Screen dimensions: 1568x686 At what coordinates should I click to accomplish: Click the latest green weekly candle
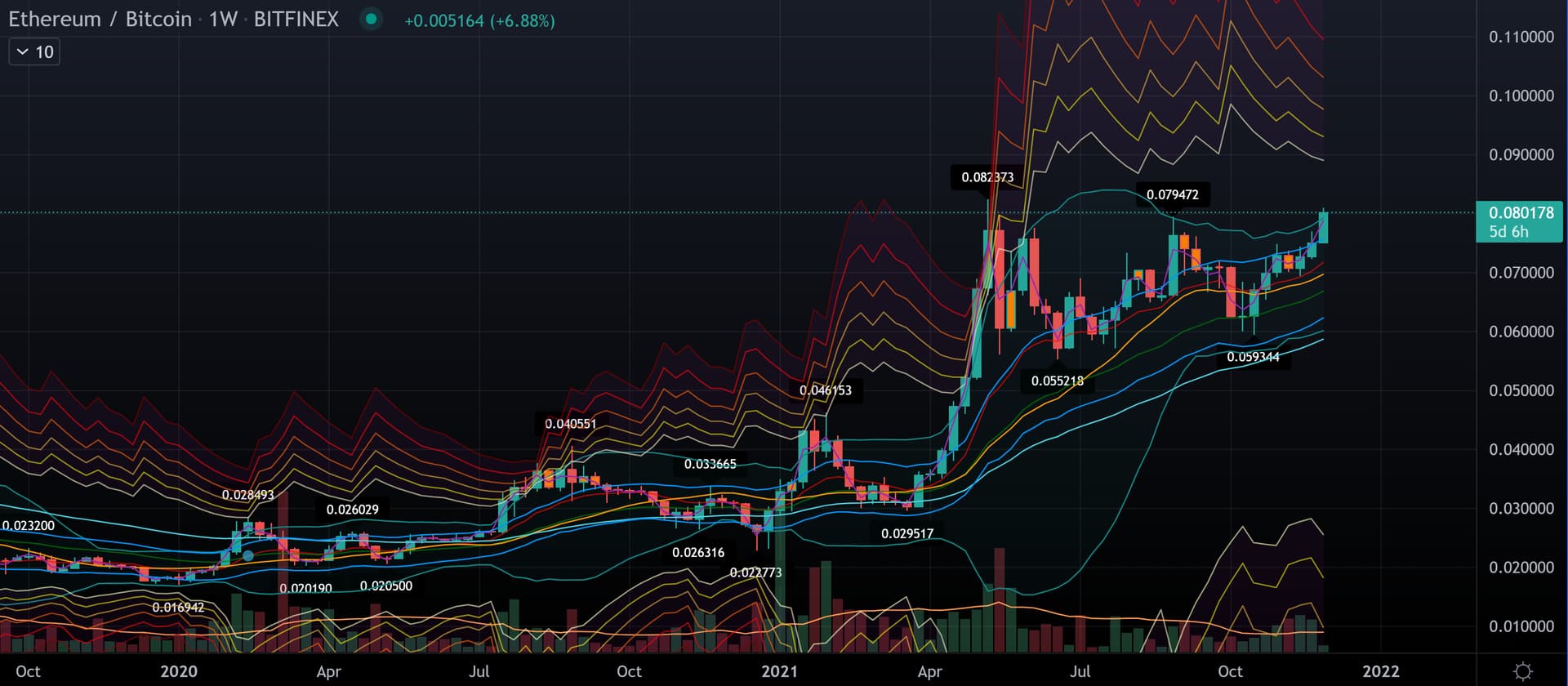[x=1322, y=227]
